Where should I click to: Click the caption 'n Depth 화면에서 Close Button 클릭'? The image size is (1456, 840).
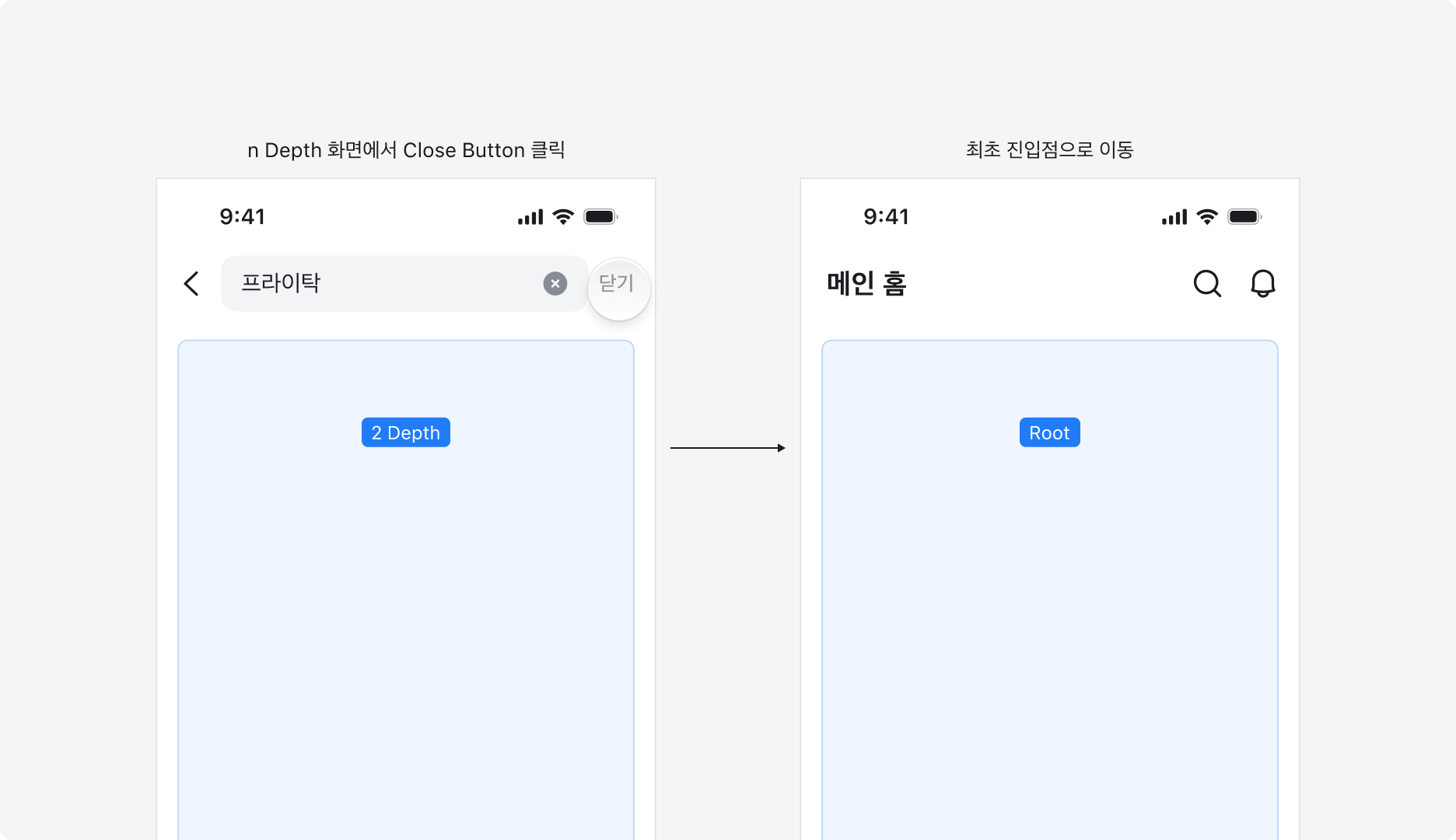pyautogui.click(x=406, y=150)
